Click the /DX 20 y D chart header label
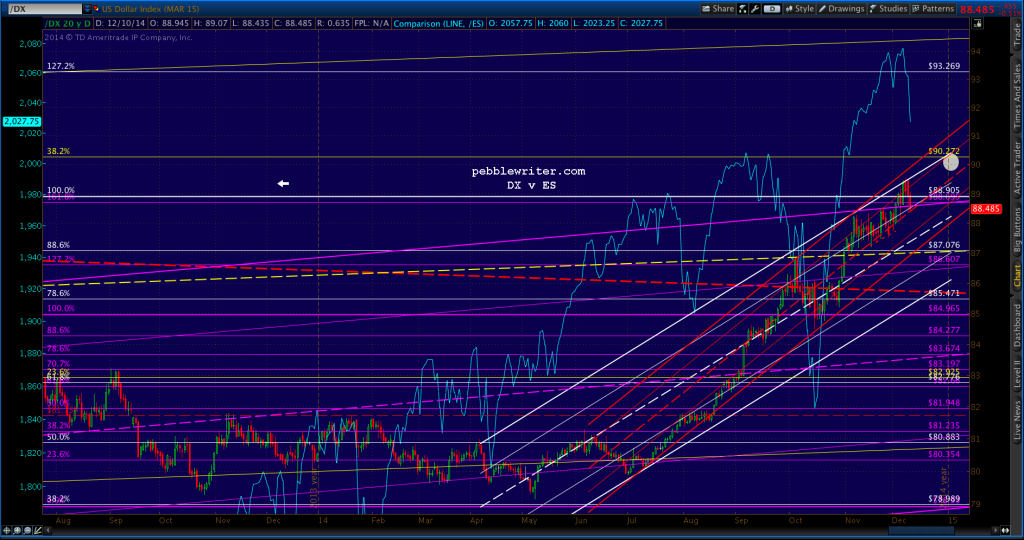Image resolution: width=1024 pixels, height=540 pixels. (x=67, y=24)
